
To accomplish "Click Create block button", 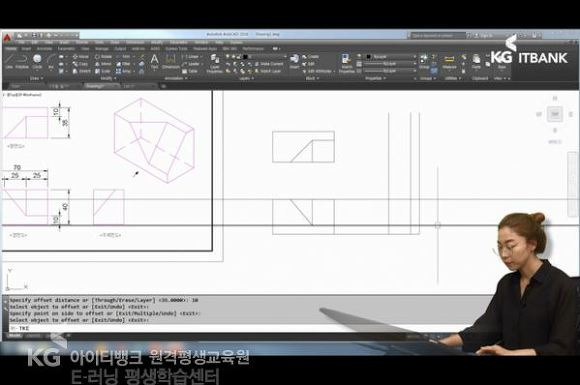I will point(311,57).
